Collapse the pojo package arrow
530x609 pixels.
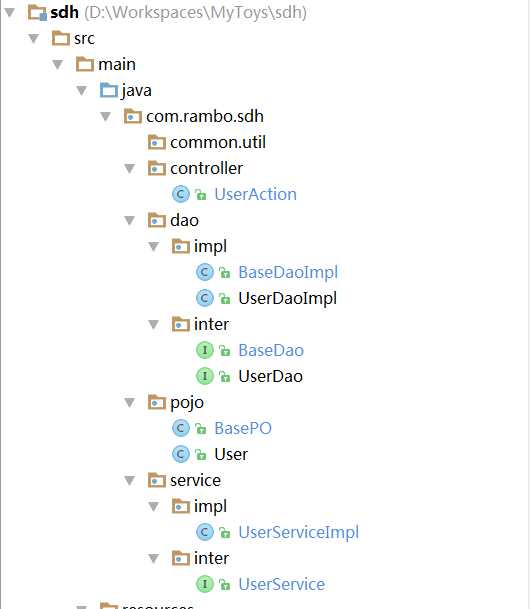[129, 402]
